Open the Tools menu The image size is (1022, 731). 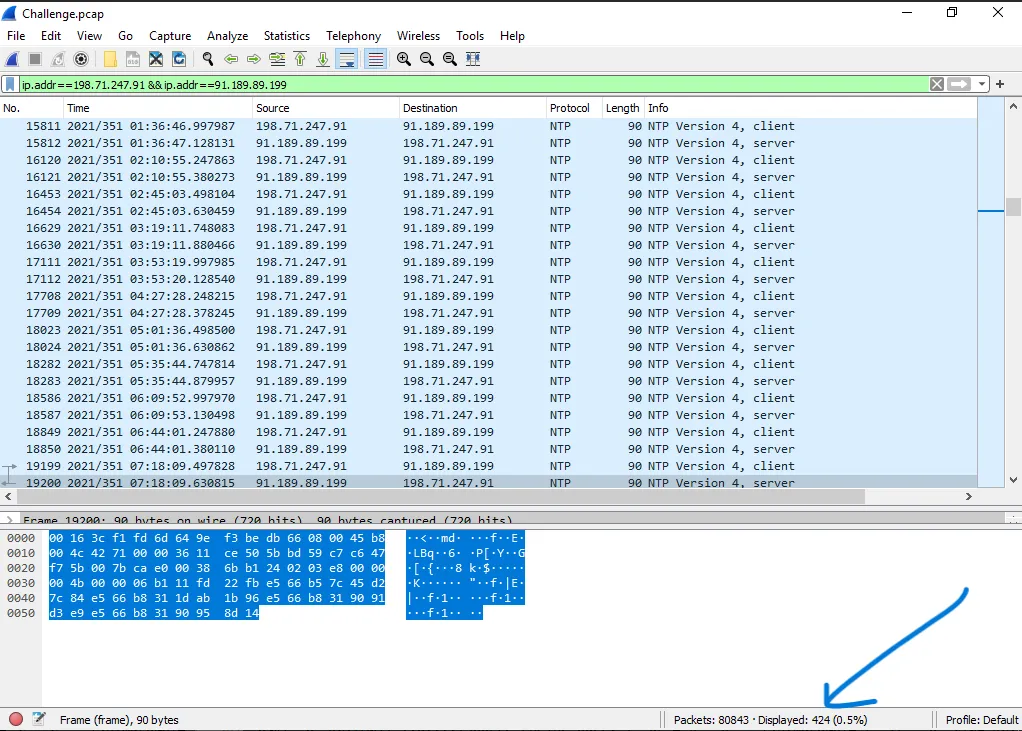470,36
